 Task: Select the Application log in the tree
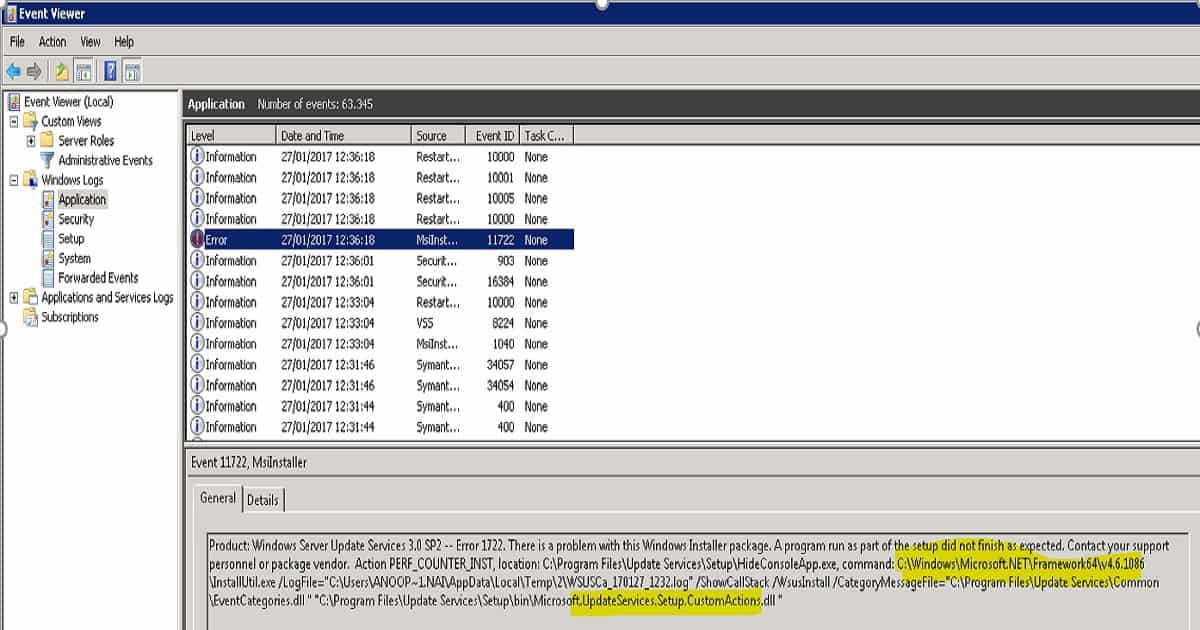pyautogui.click(x=82, y=200)
